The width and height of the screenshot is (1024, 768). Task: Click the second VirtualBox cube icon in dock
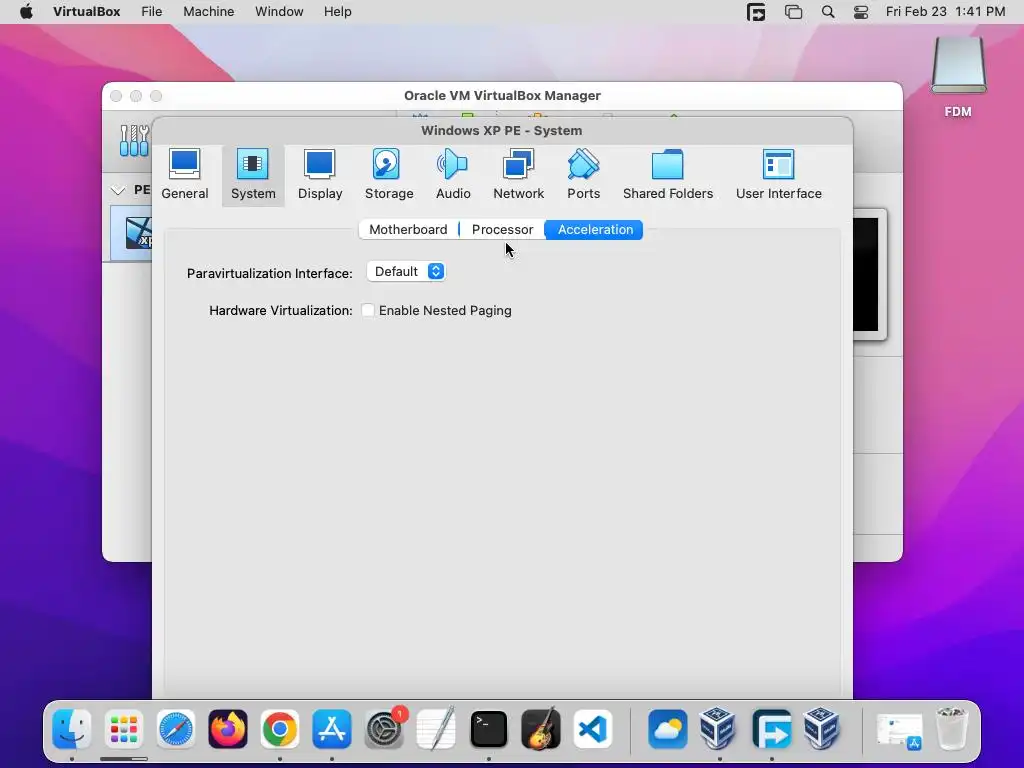click(823, 729)
